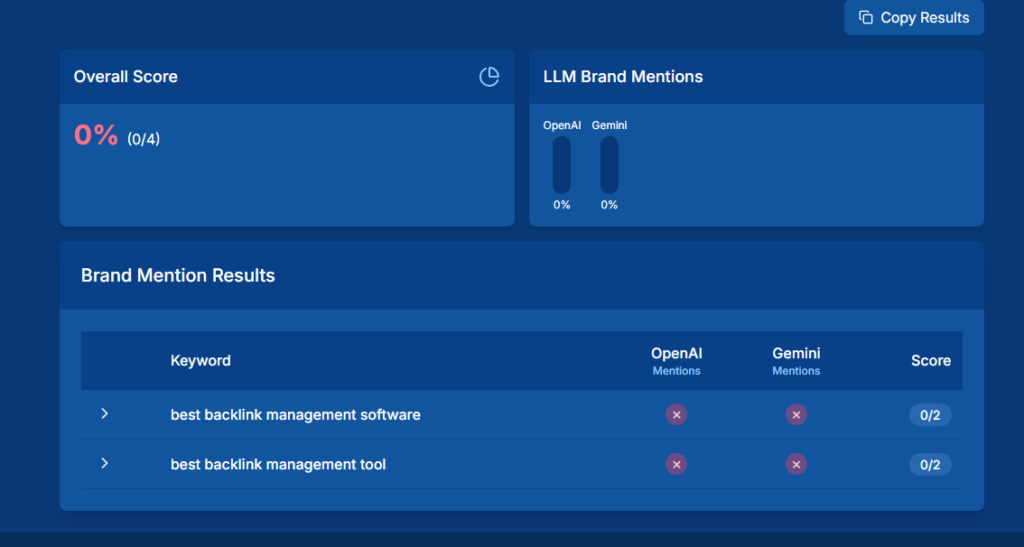Select the 'best backlink management tool' keyword text
1024x547 pixels.
point(278,465)
